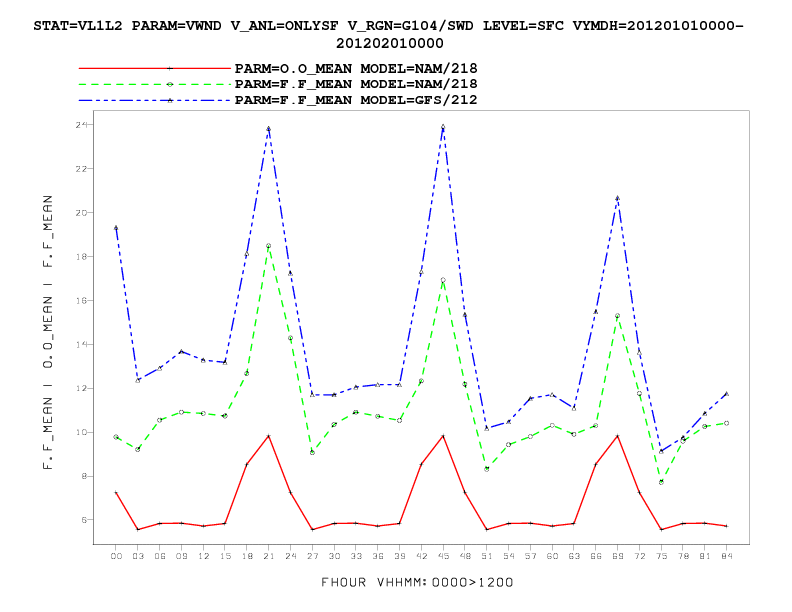Click x-axis tick label 15
This screenshot has width=792, height=612.
pos(225,556)
